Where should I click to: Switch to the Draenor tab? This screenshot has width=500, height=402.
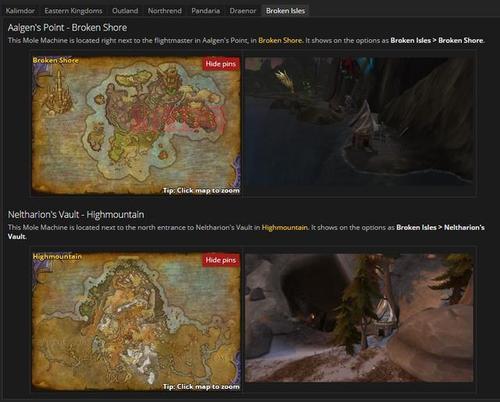tap(243, 11)
